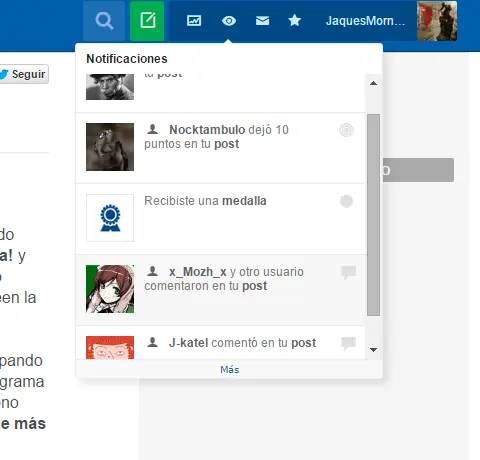Click the scrollbar up arrow
The height and width of the screenshot is (460, 480).
tap(374, 83)
